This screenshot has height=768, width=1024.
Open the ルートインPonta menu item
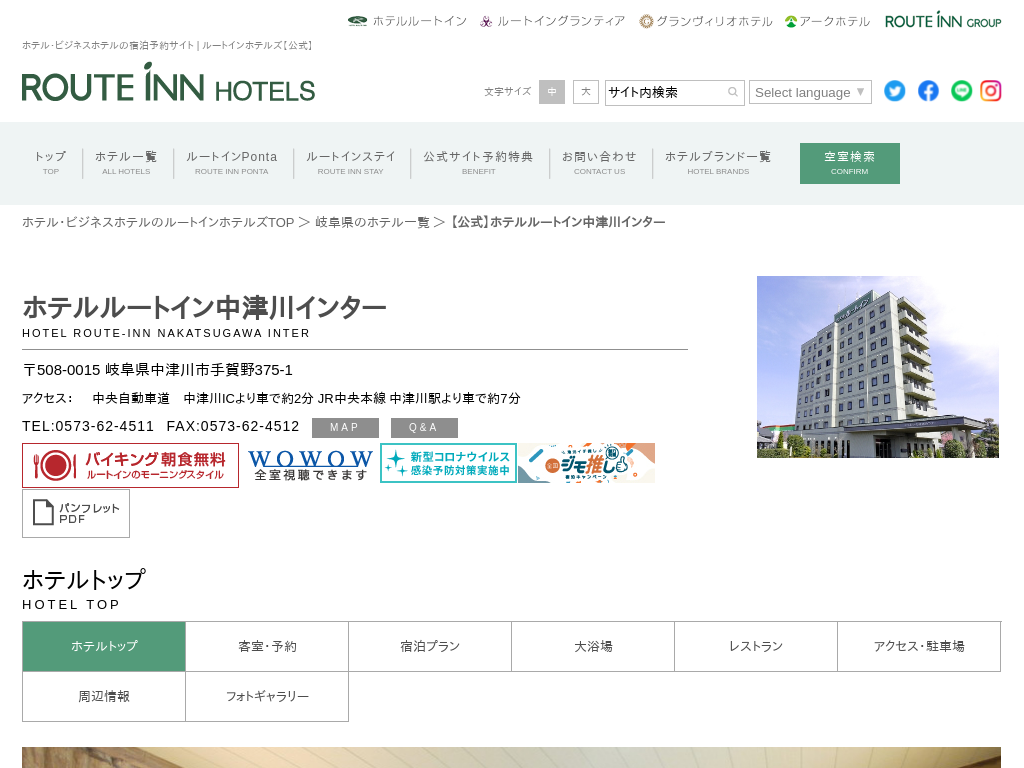pyautogui.click(x=232, y=163)
